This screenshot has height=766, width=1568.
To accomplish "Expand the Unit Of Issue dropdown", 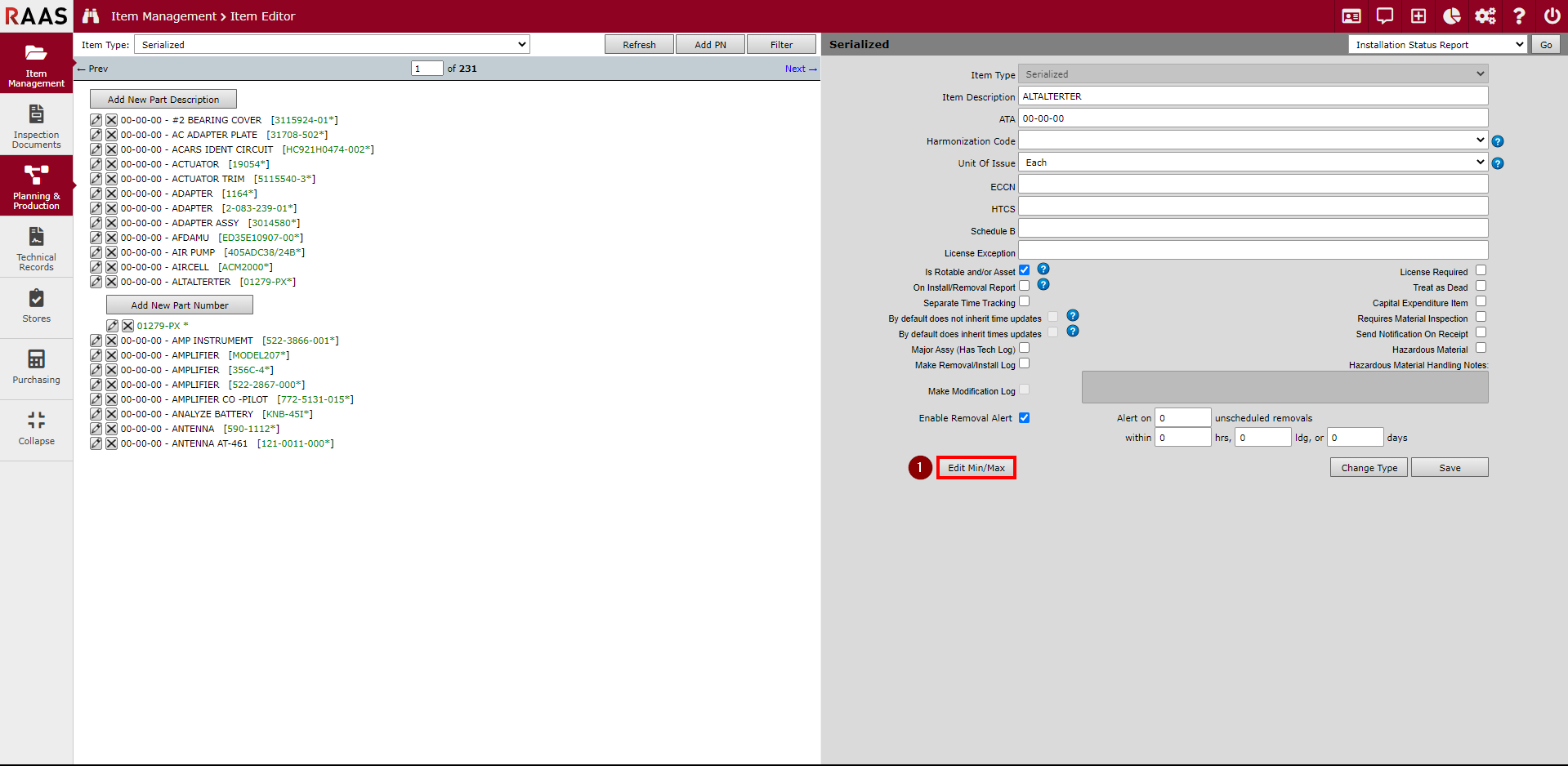I will [x=1253, y=163].
